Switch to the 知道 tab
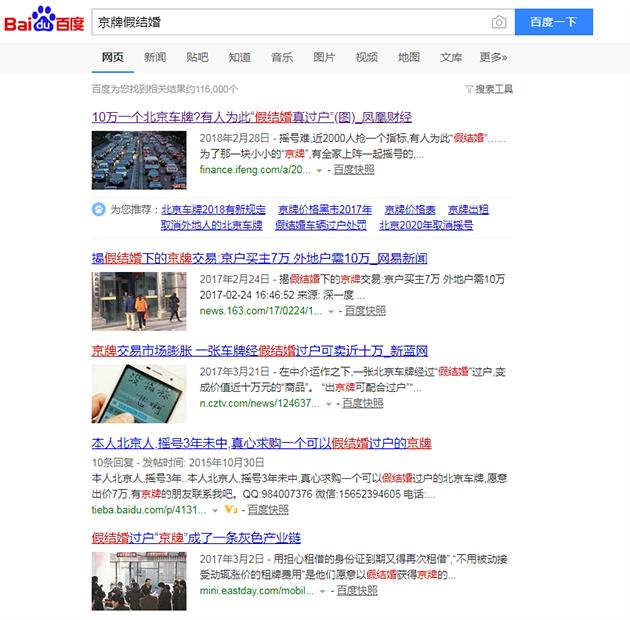This screenshot has height=620, width=630. [x=239, y=57]
